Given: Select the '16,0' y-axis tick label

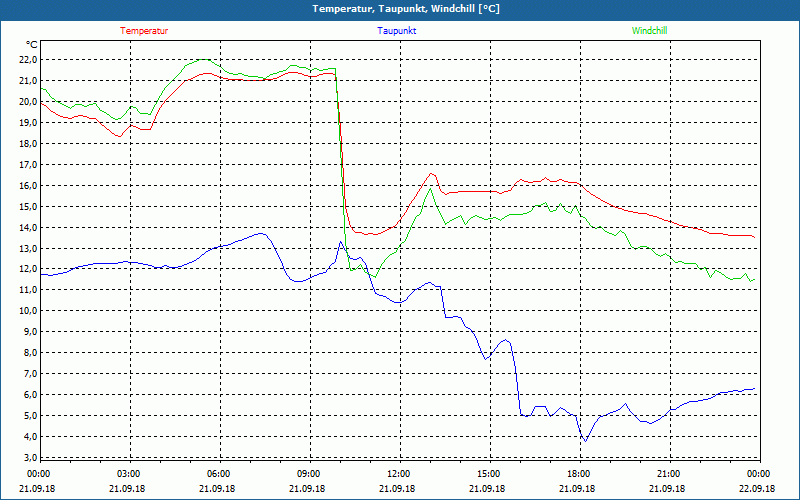Looking at the screenshot, I should [29, 186].
